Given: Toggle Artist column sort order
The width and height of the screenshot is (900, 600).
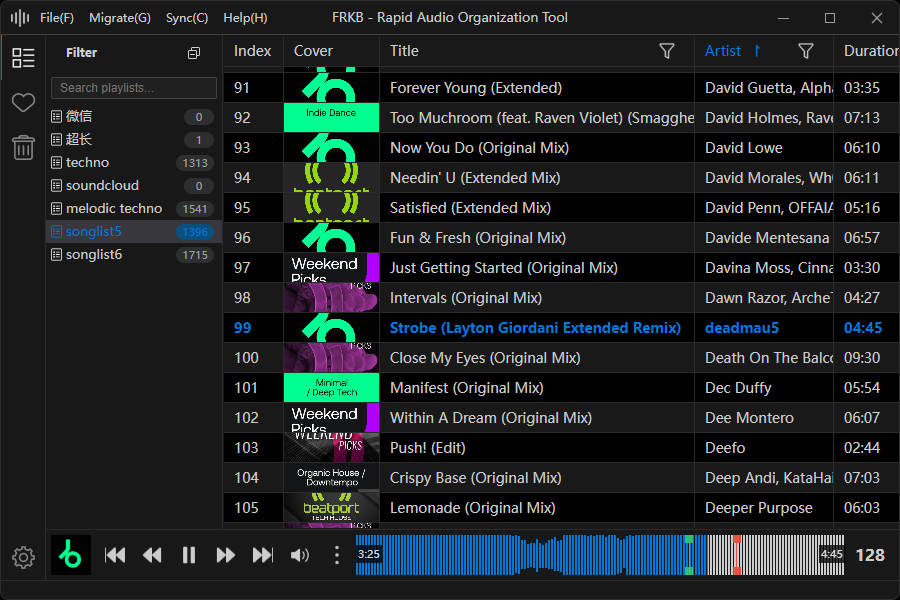Looking at the screenshot, I should (x=757, y=51).
